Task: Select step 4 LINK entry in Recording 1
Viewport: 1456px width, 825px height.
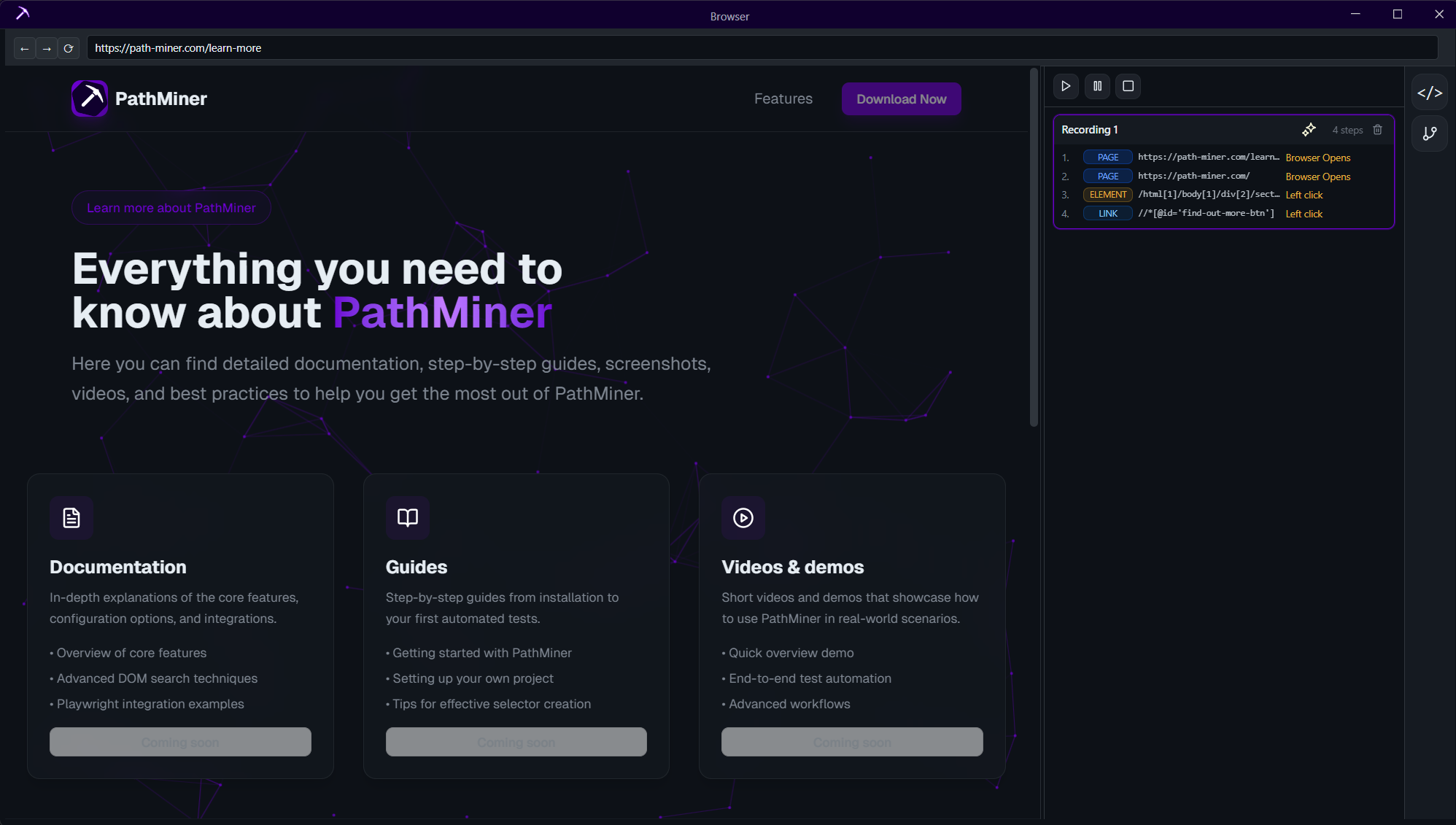Action: pyautogui.click(x=1107, y=213)
